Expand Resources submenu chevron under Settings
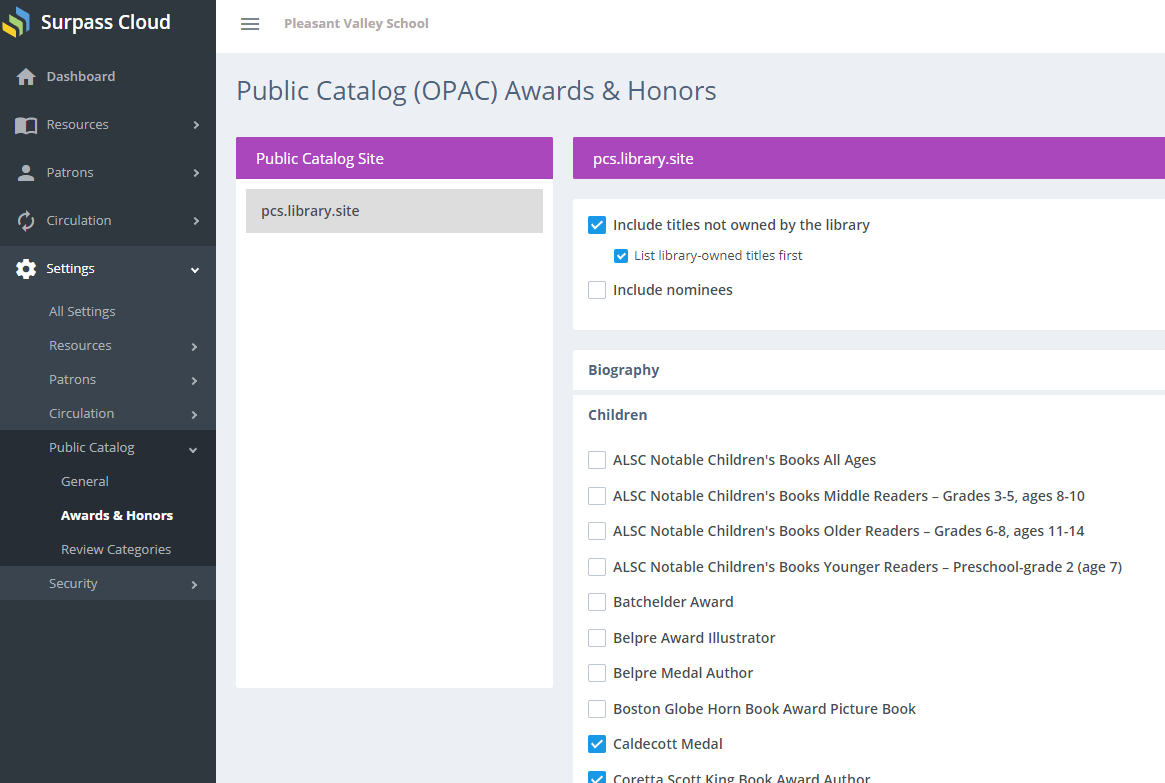This screenshot has height=783, width=1165. click(x=194, y=347)
